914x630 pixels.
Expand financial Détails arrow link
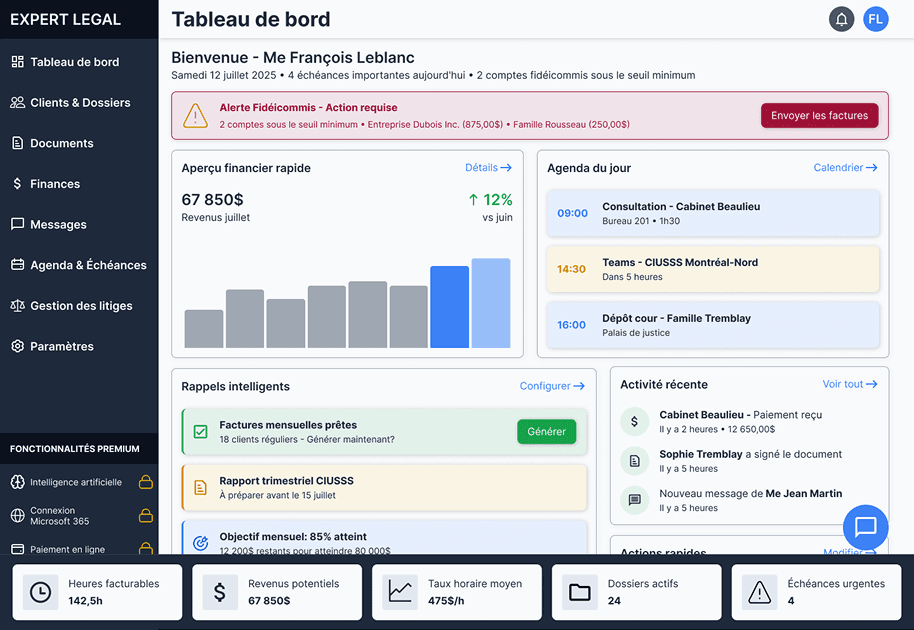coord(488,168)
